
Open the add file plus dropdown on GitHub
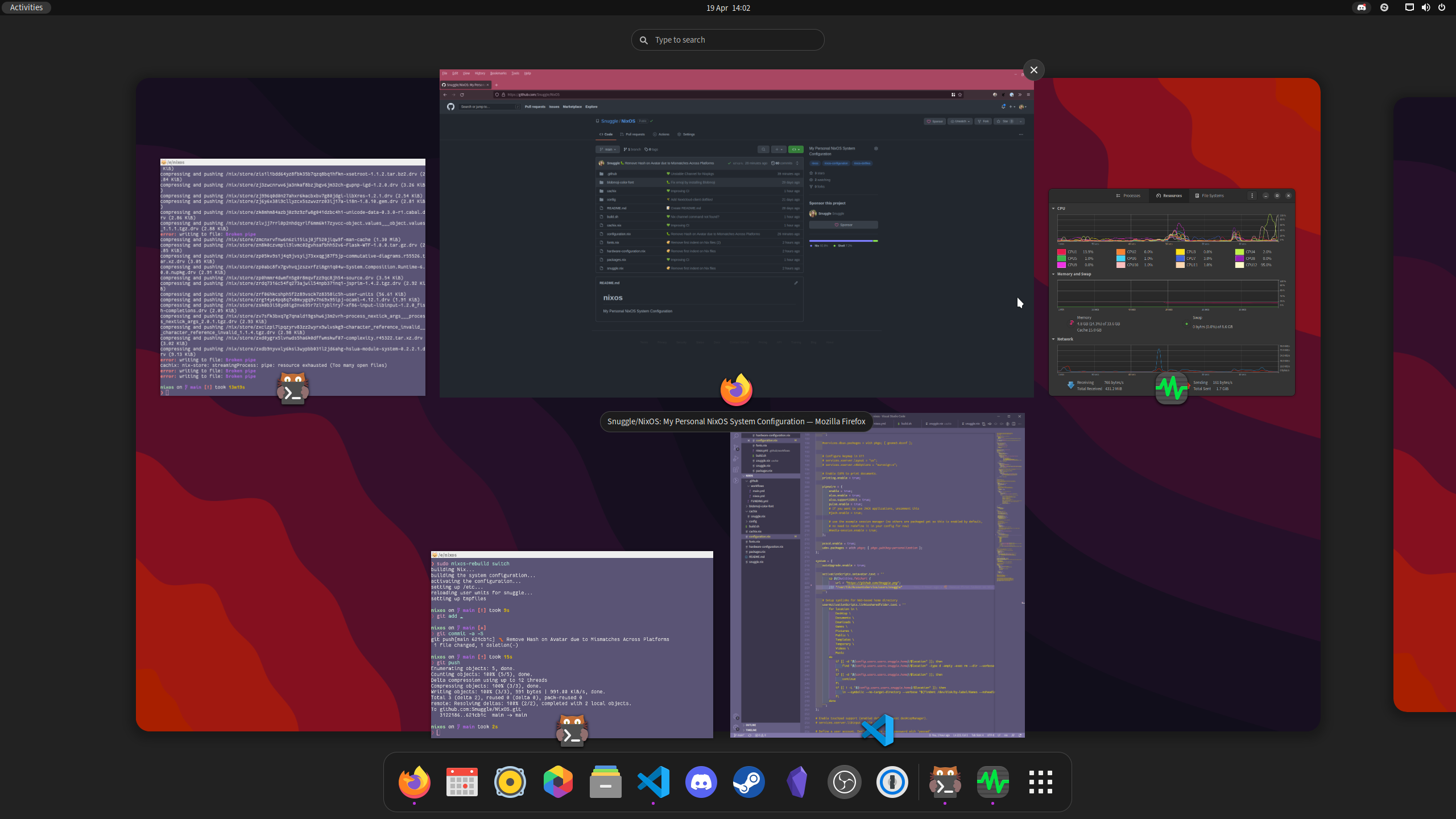pos(779,150)
